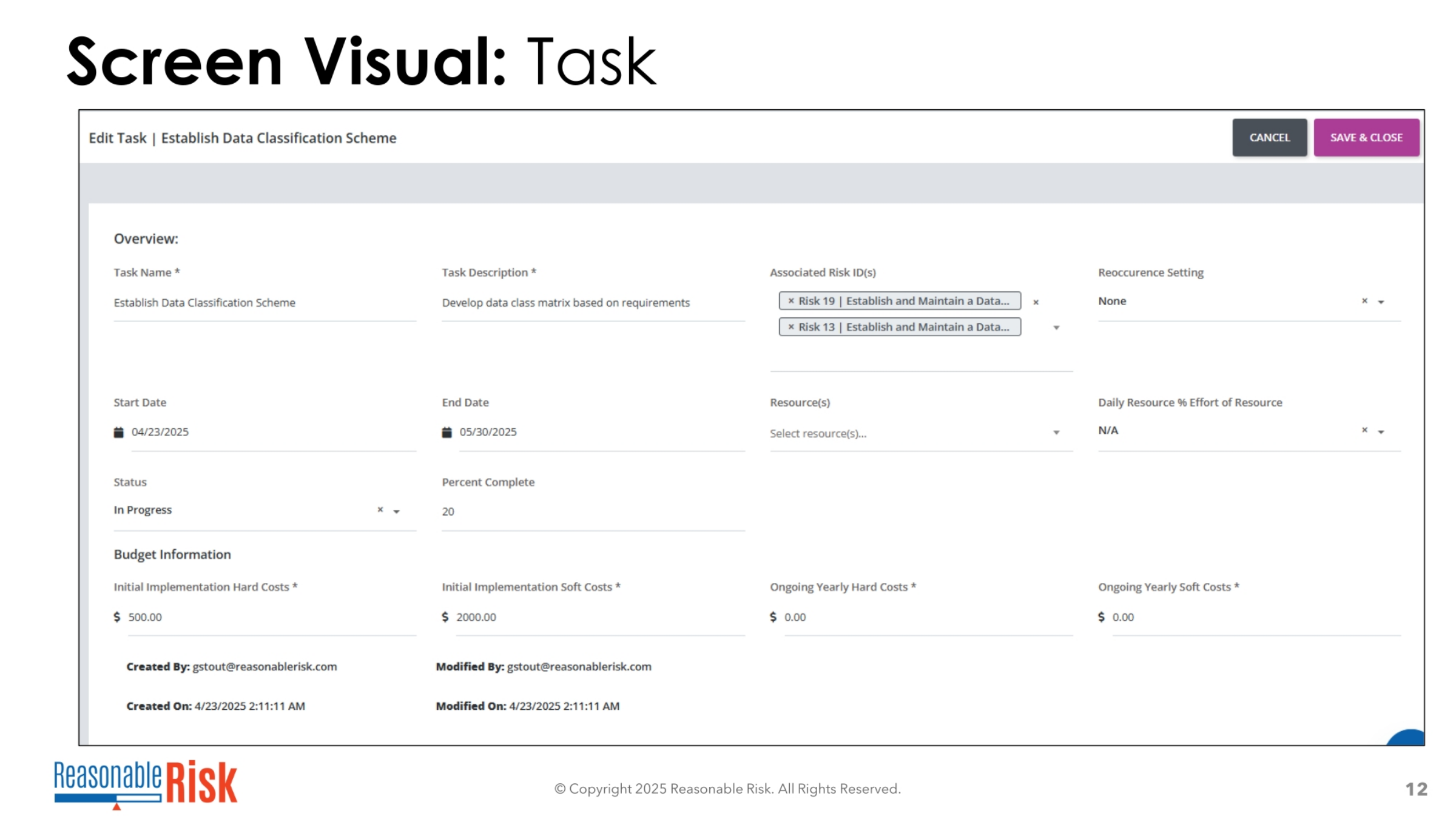Edit the Task Description field

[x=593, y=303]
